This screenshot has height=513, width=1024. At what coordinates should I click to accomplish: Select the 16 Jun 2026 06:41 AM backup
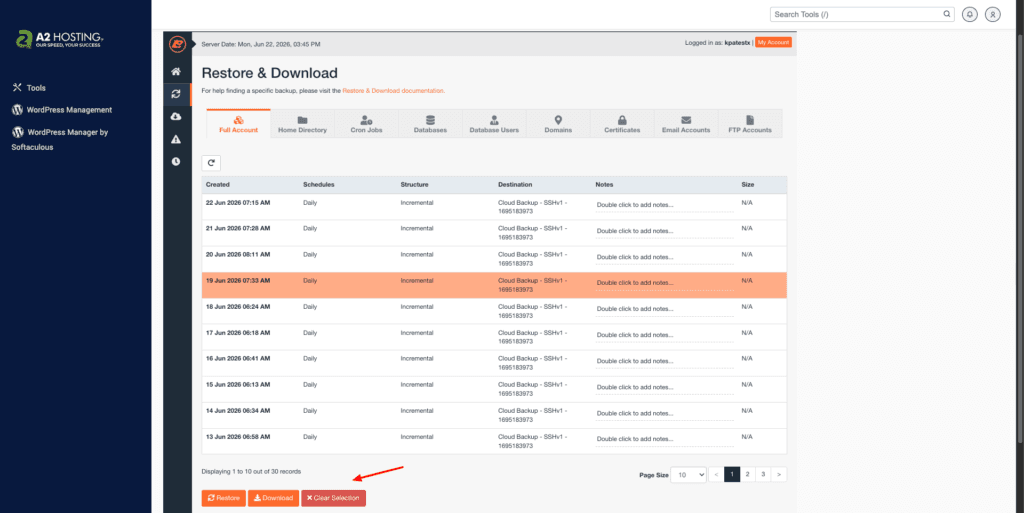[x=494, y=364]
